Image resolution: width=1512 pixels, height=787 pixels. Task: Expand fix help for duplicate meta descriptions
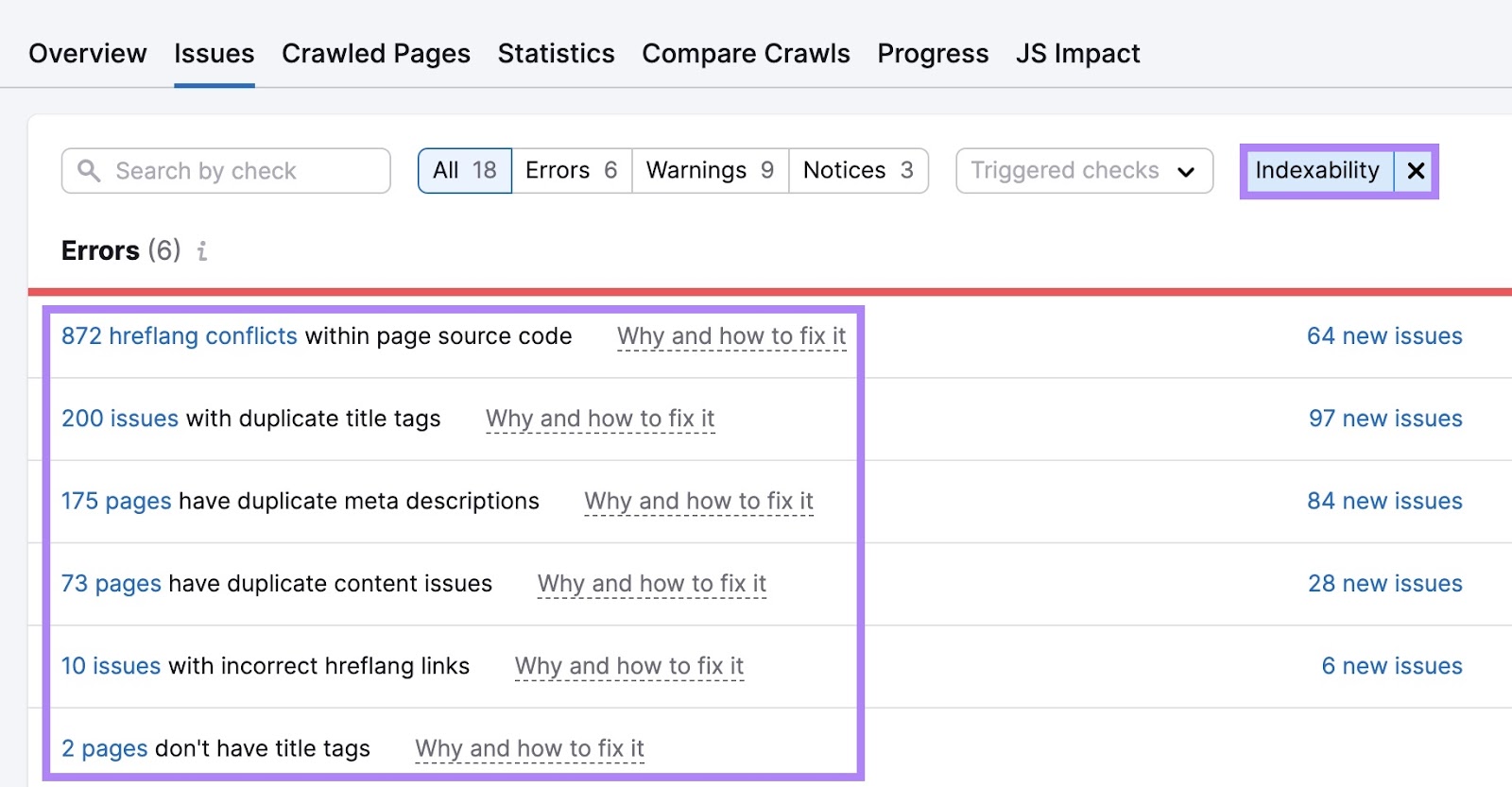tap(698, 502)
